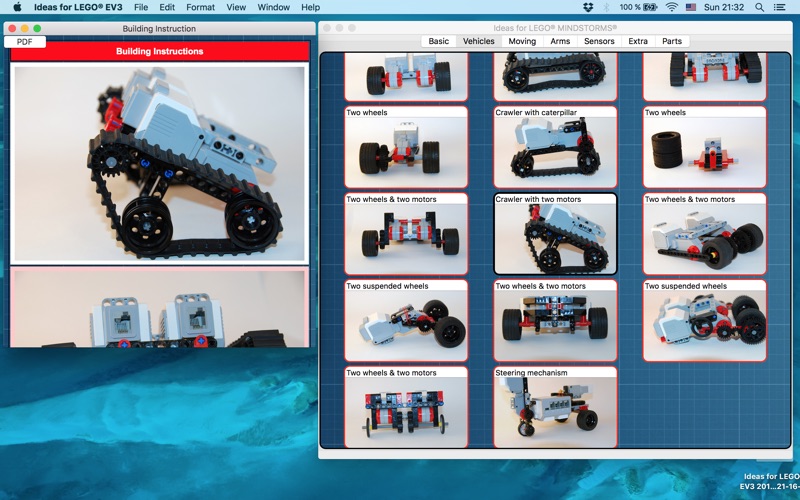Select Two wheels & two motors card beside Crawler with two motors, showing wide axle from front
Image resolution: width=800 pixels, height=500 pixels.
tap(406, 234)
